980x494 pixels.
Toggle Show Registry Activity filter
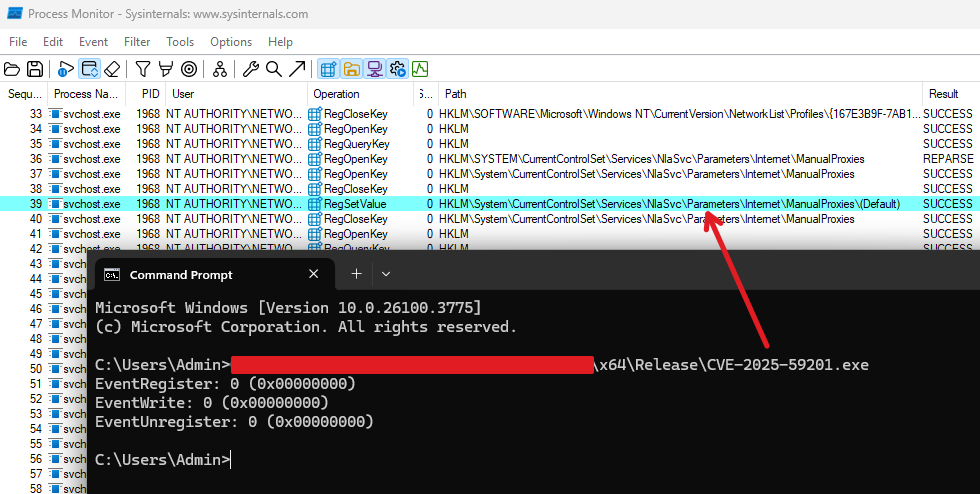[x=327, y=69]
